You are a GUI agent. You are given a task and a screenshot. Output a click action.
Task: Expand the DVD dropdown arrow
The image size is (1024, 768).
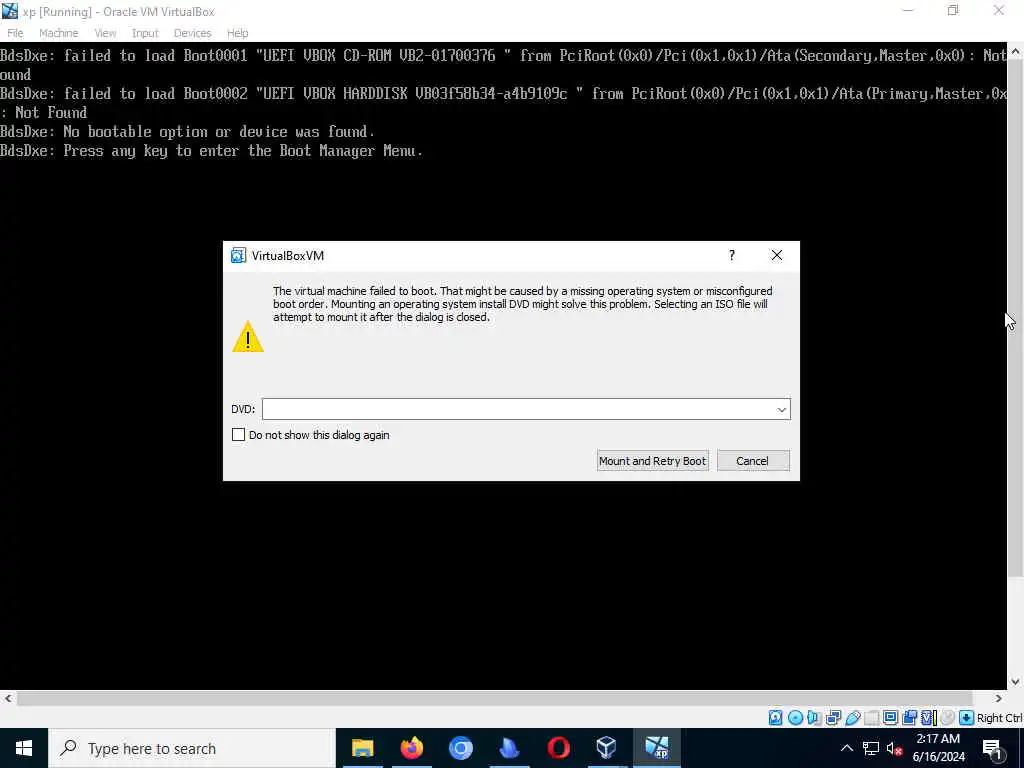tap(781, 409)
